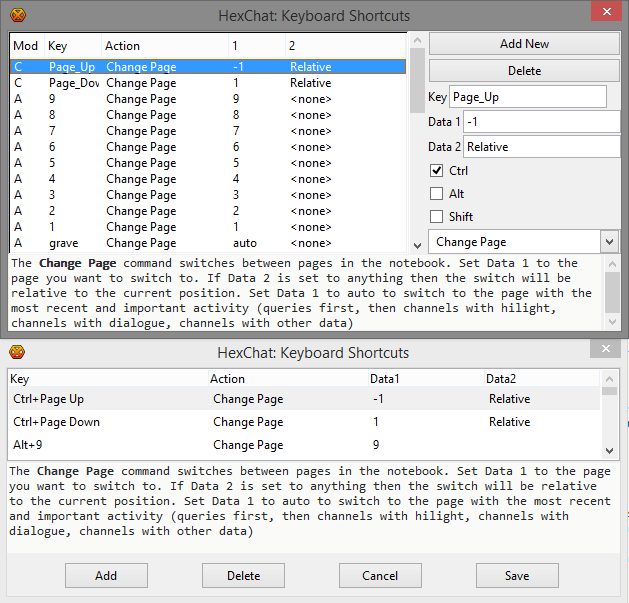The image size is (629, 603).
Task: Click the Cancel button
Action: tap(380, 575)
